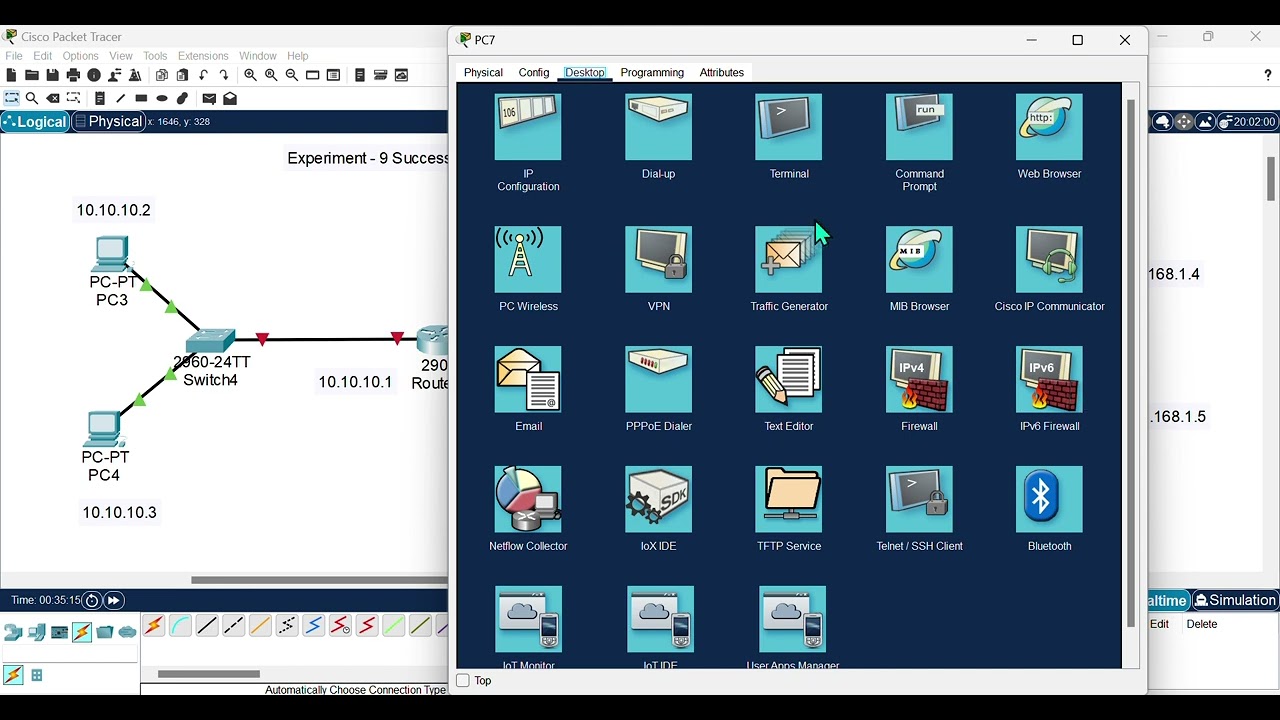
Task: Select the Inspect magnifier tool
Action: click(32, 99)
